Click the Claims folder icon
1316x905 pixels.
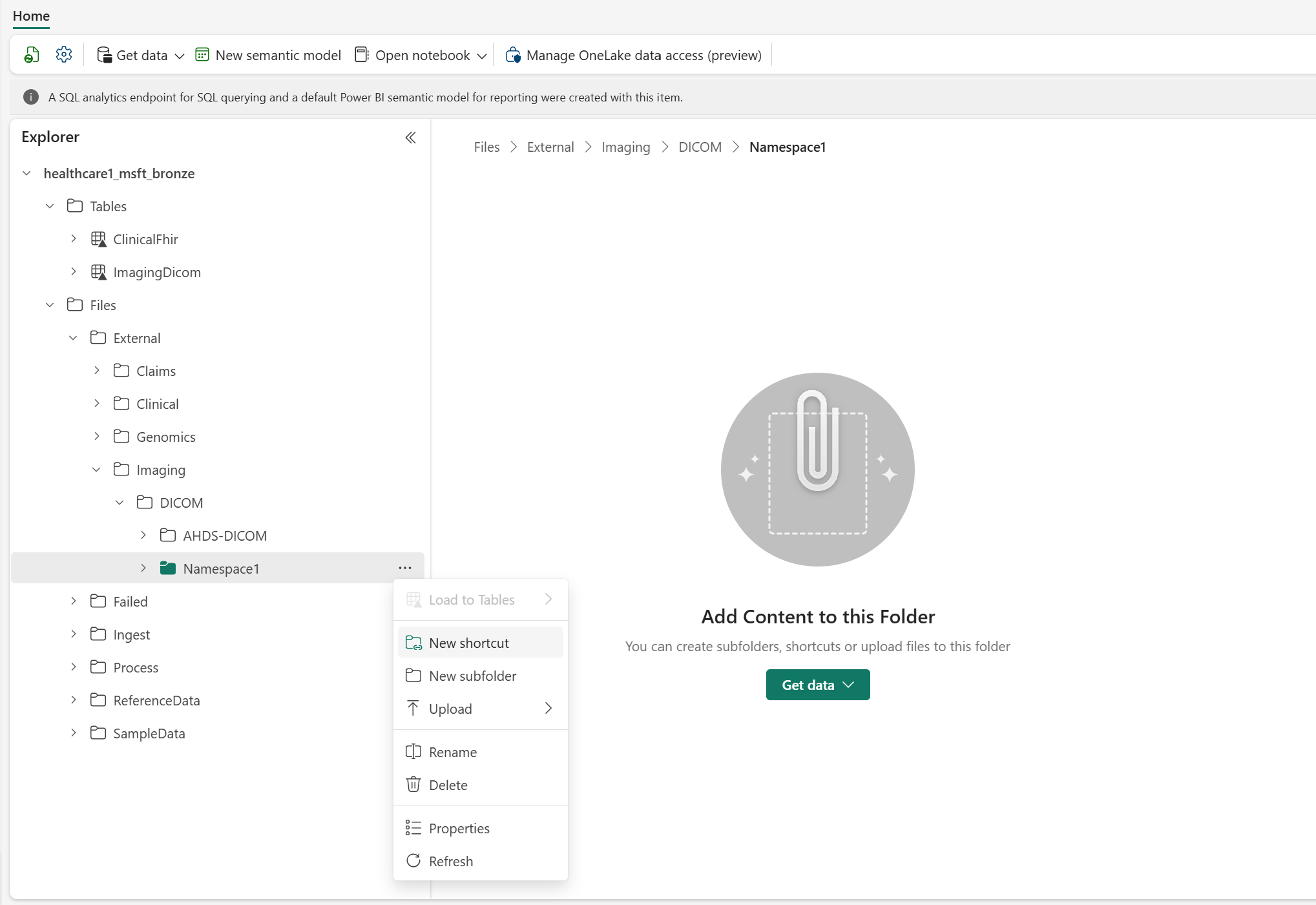[121, 371]
